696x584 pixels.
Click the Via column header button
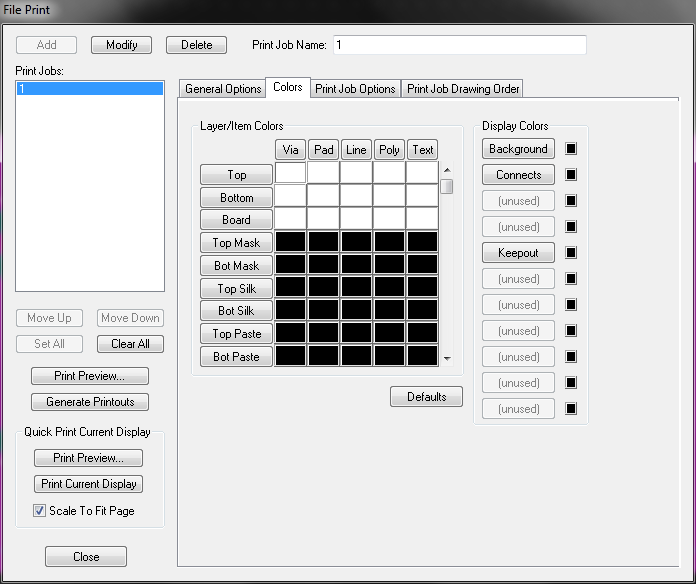(290, 150)
